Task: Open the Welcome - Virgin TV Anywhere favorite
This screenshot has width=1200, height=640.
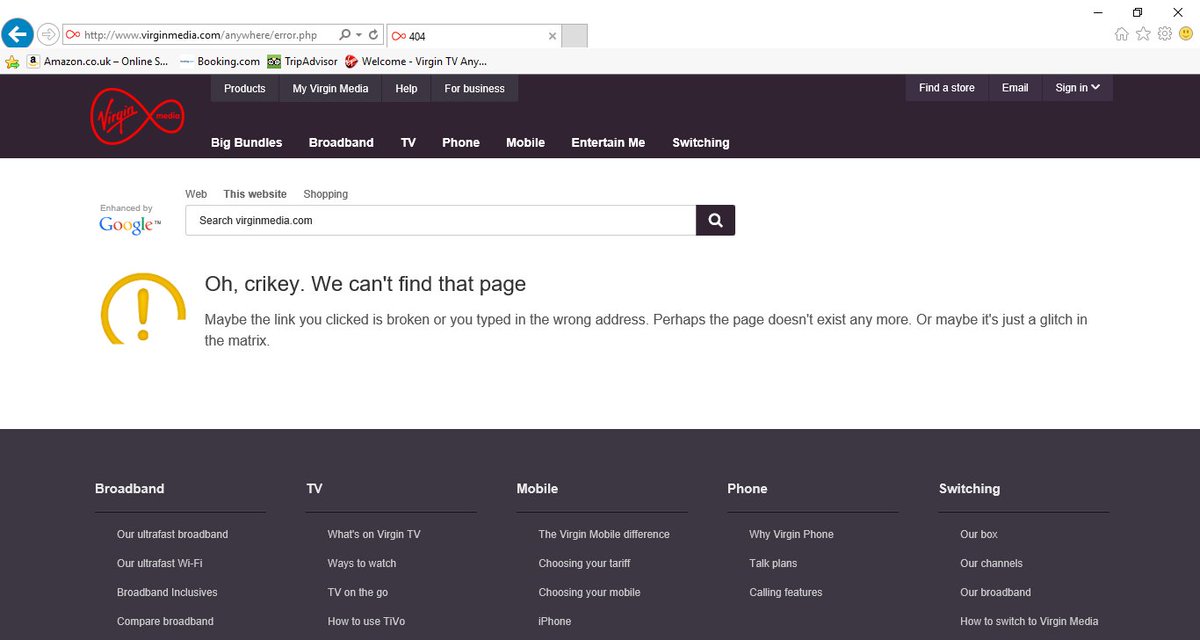Action: 416,61
